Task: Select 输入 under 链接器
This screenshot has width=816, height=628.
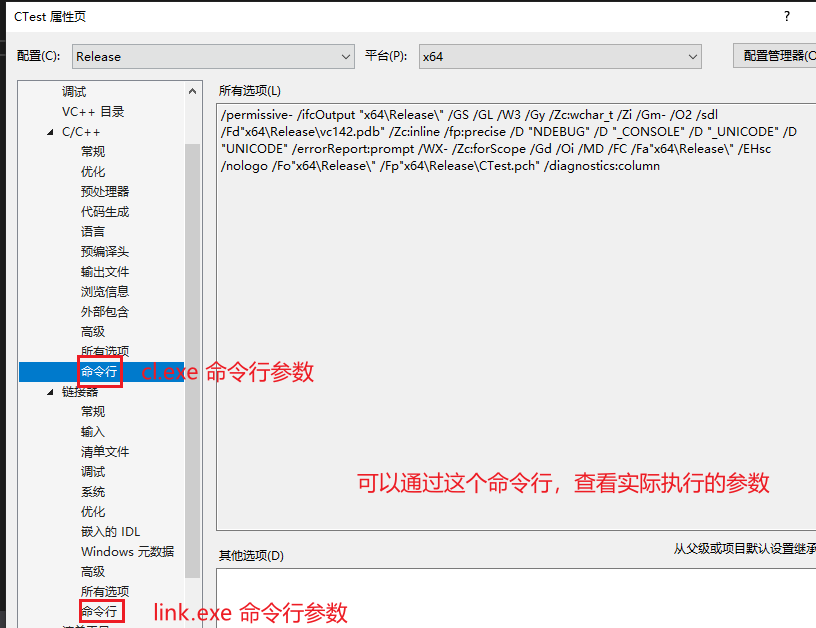Action: [x=93, y=432]
